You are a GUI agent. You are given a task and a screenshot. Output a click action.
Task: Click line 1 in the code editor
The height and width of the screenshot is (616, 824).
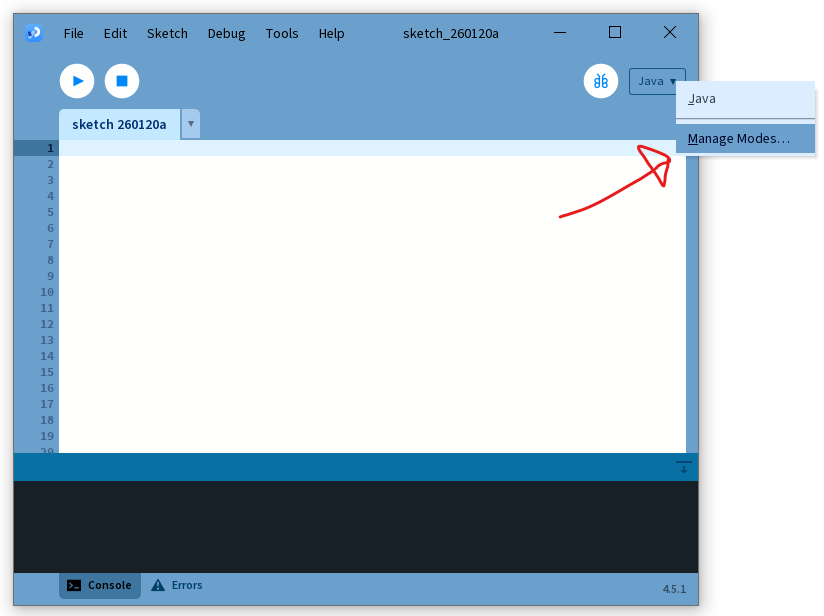click(350, 148)
